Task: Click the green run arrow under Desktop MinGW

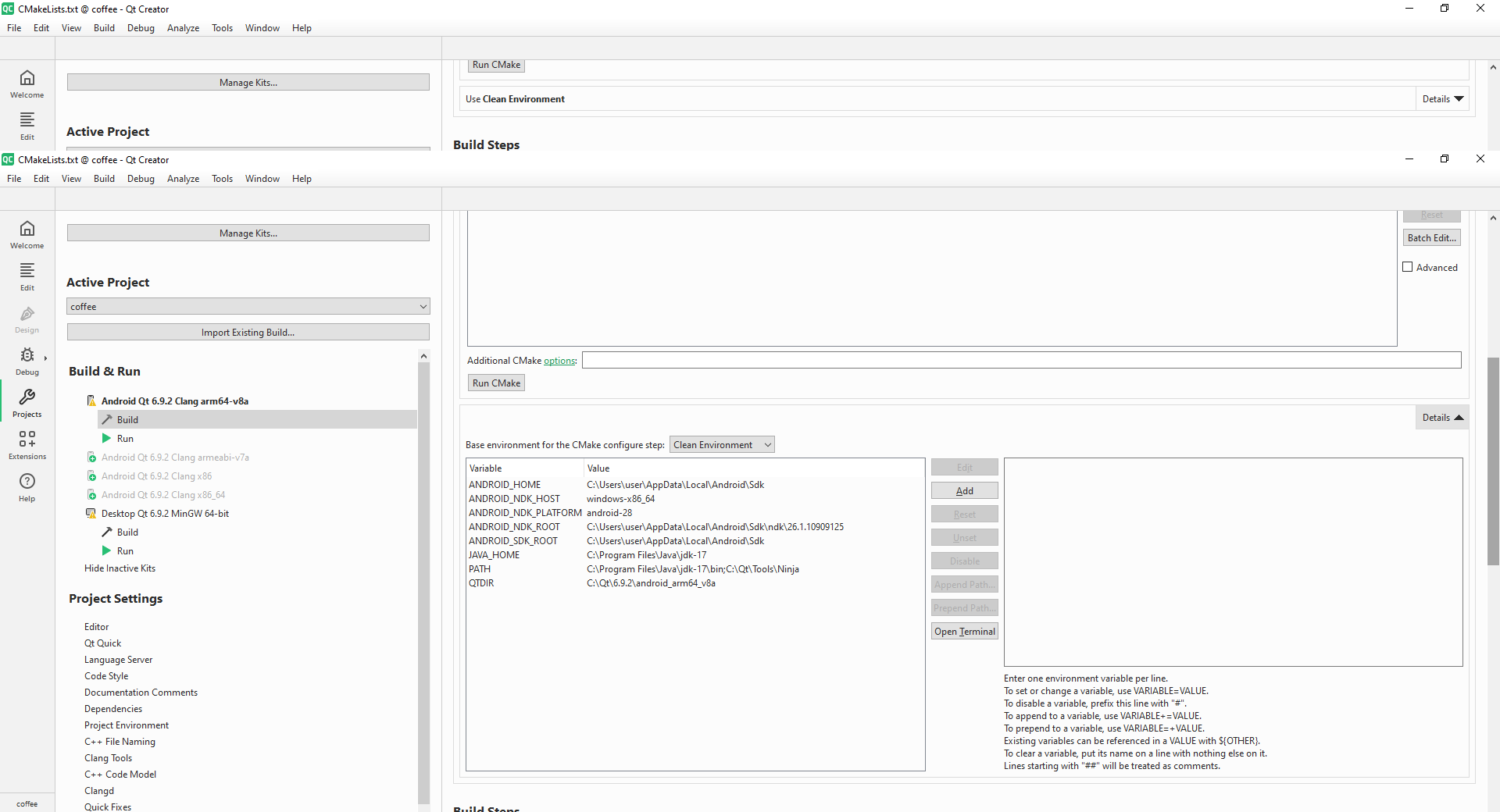Action: (107, 550)
